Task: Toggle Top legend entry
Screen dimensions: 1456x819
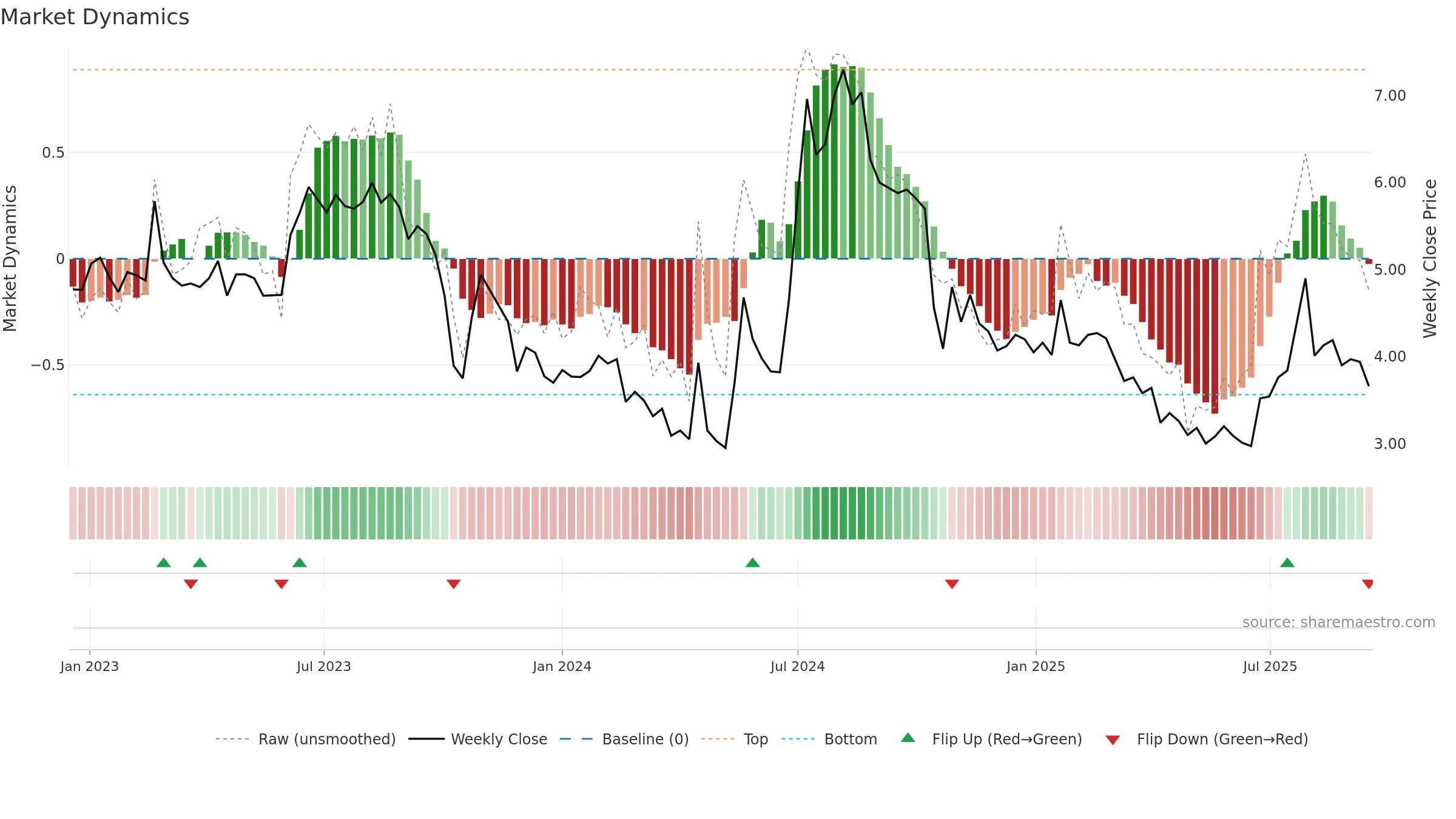Action: [x=735, y=739]
